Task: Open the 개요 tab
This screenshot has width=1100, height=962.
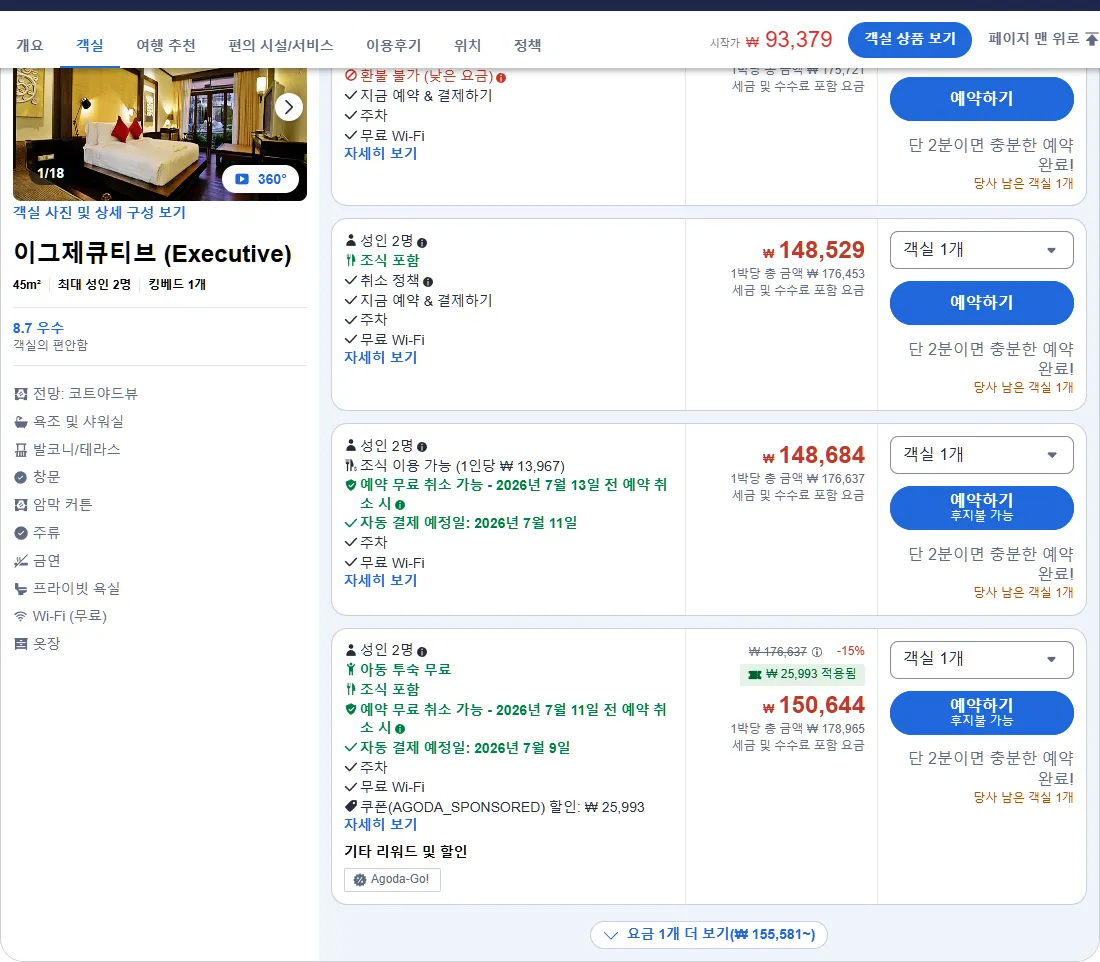Action: pos(29,45)
